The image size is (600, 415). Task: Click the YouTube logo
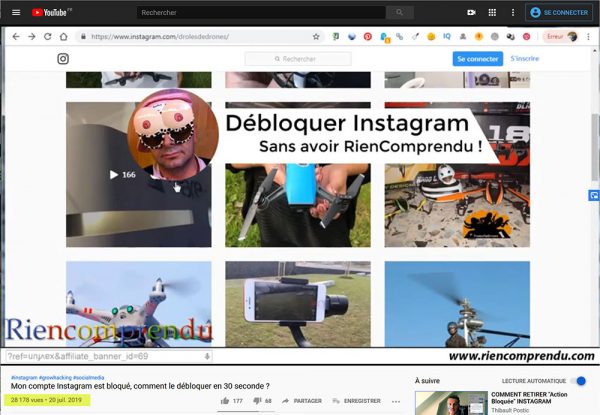50,13
